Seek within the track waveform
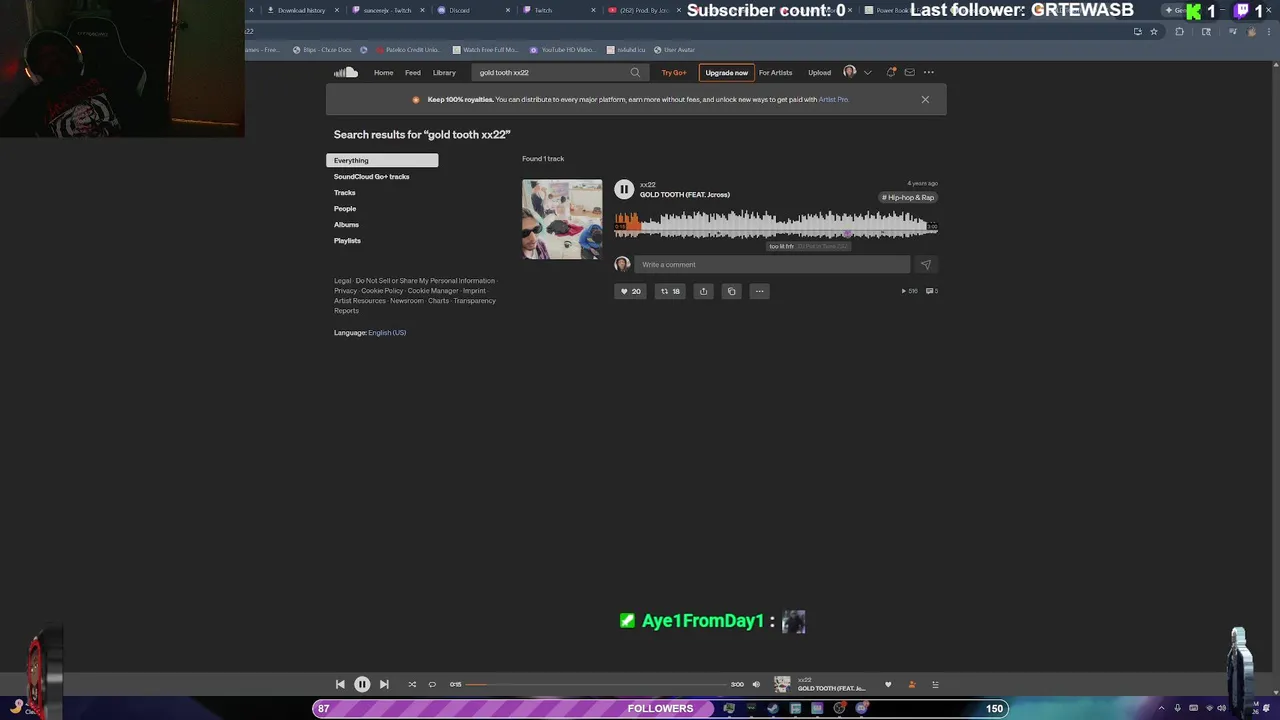The height and width of the screenshot is (720, 1280). pyautogui.click(x=776, y=224)
